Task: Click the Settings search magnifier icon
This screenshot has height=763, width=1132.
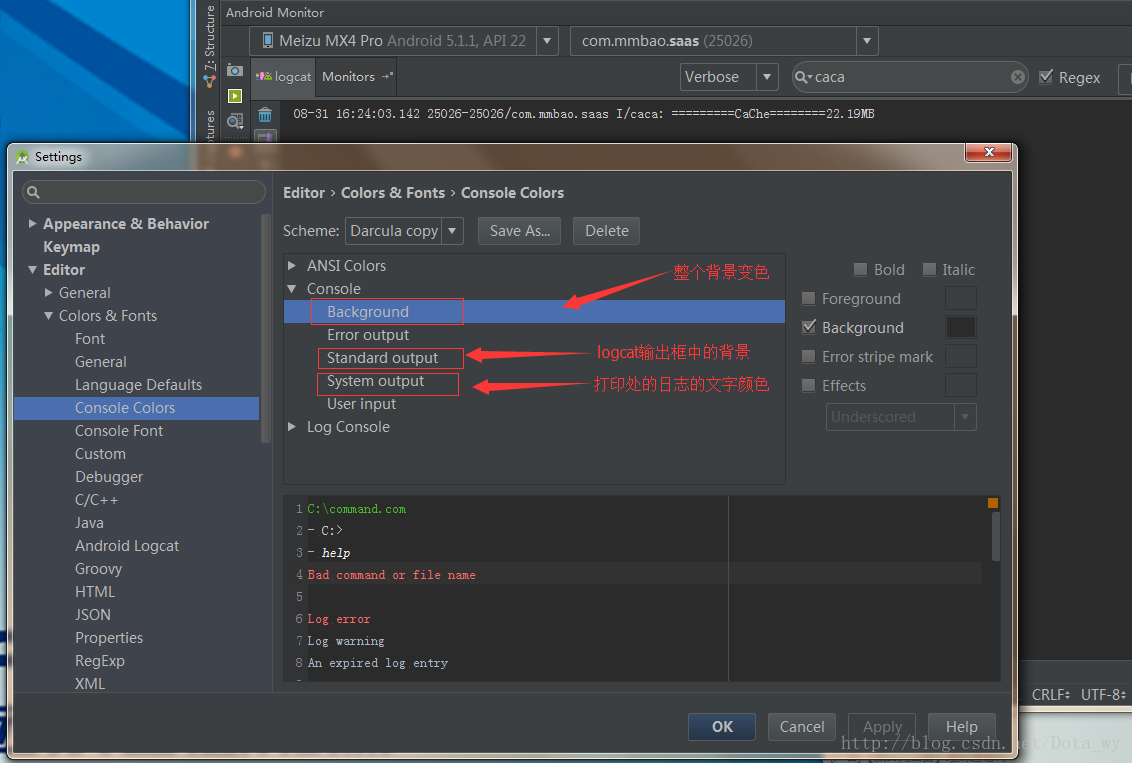Action: point(33,192)
